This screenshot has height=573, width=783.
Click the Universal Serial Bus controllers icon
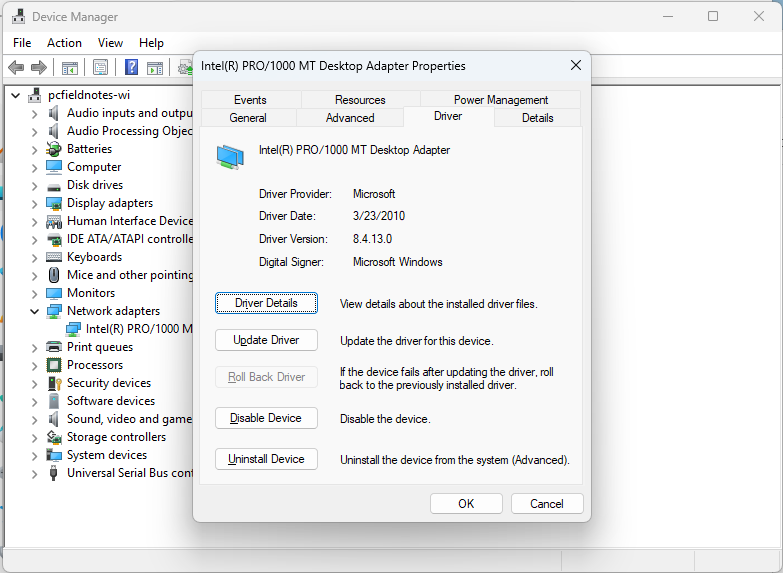(x=53, y=473)
